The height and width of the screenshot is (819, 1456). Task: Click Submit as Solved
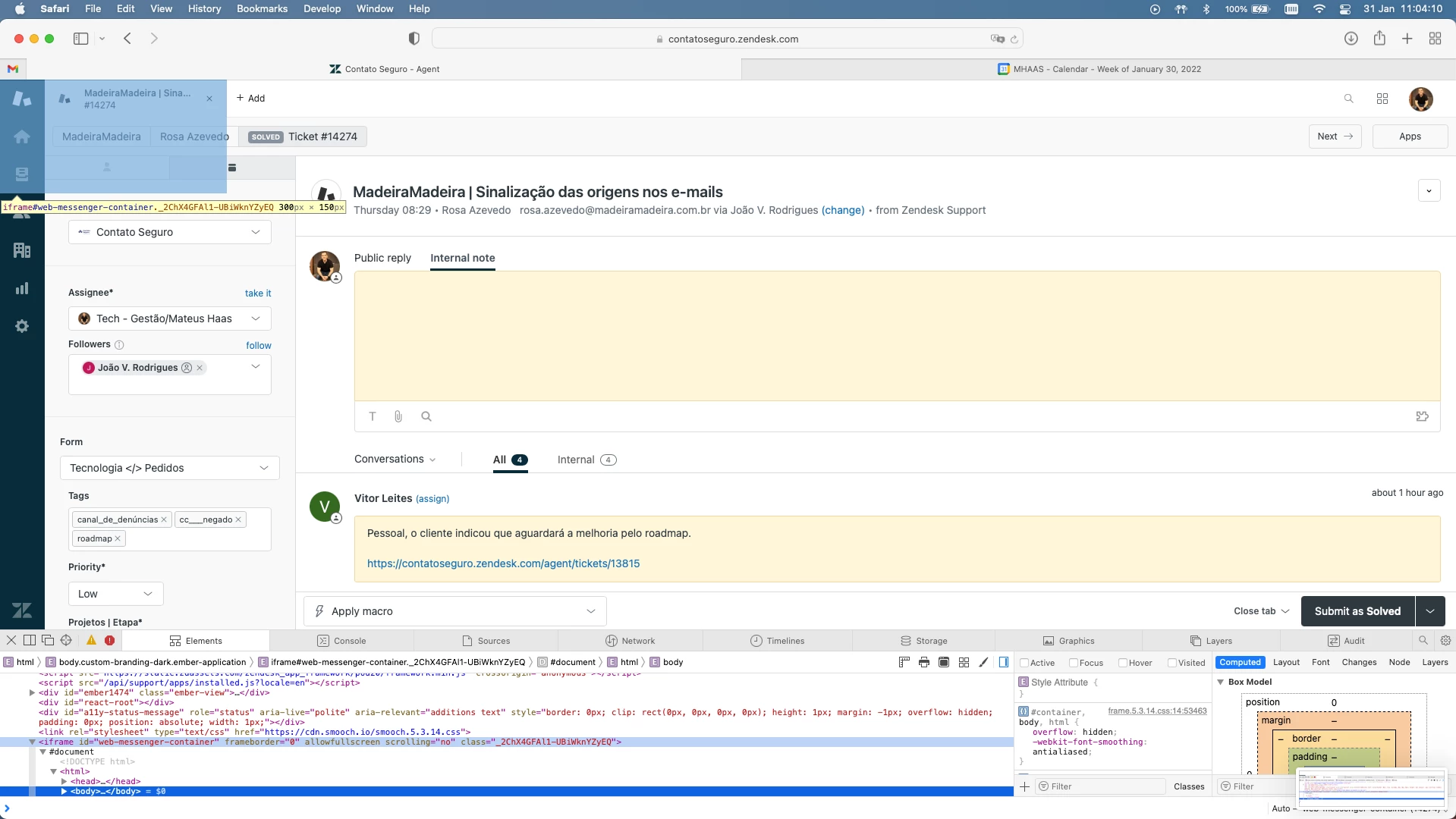(1358, 611)
